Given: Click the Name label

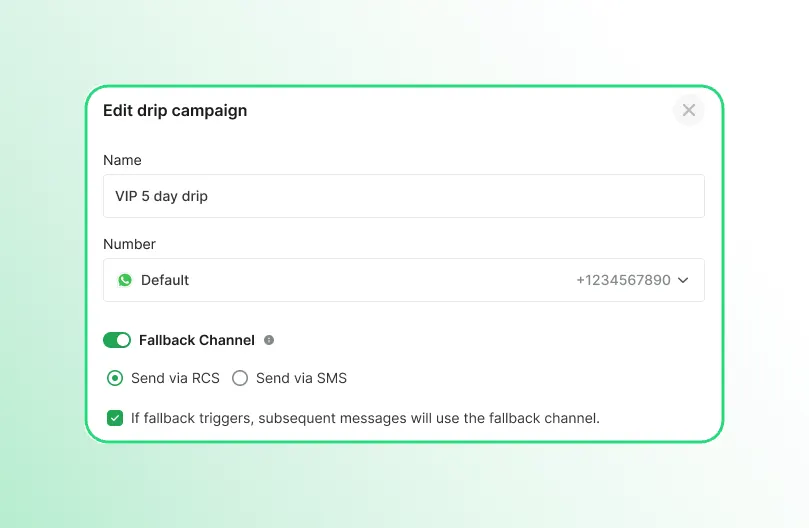Looking at the screenshot, I should 122,160.
